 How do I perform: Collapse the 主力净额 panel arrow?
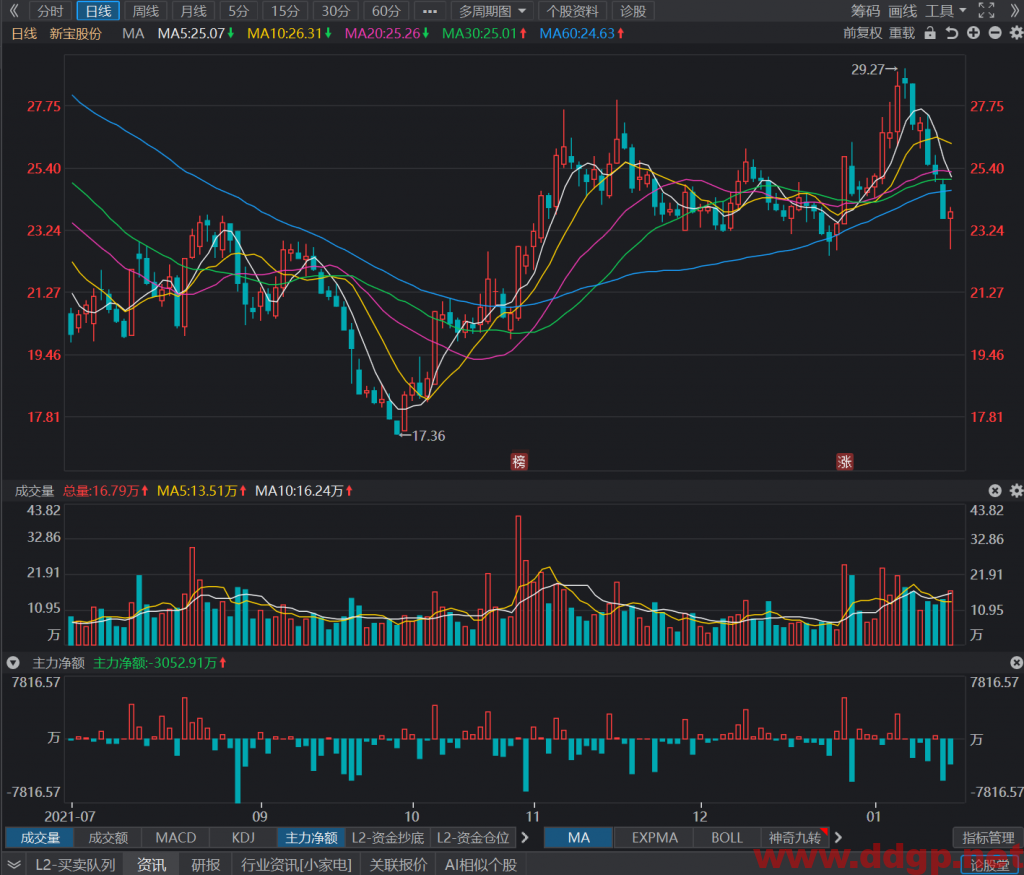tap(13, 663)
